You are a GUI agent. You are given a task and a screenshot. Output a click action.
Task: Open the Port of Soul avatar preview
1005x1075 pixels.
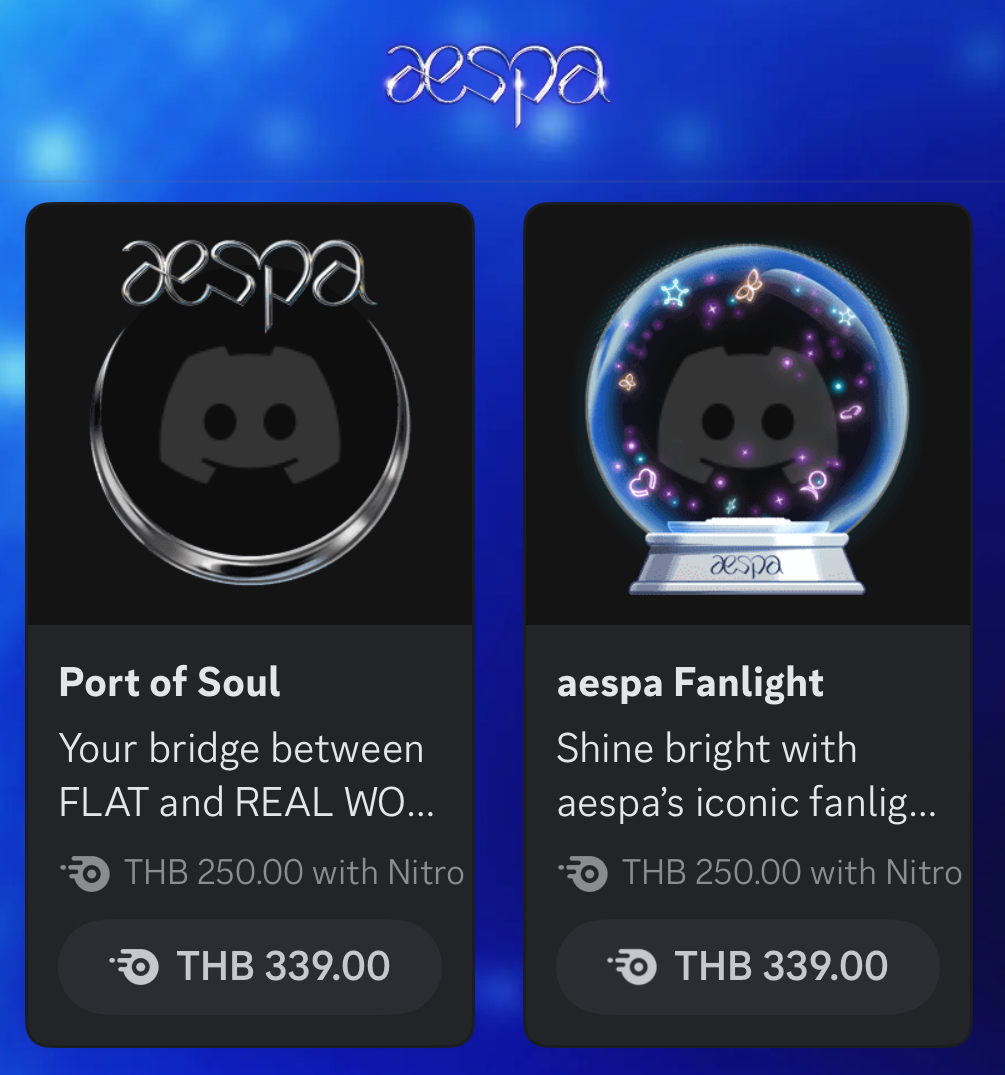[250, 415]
